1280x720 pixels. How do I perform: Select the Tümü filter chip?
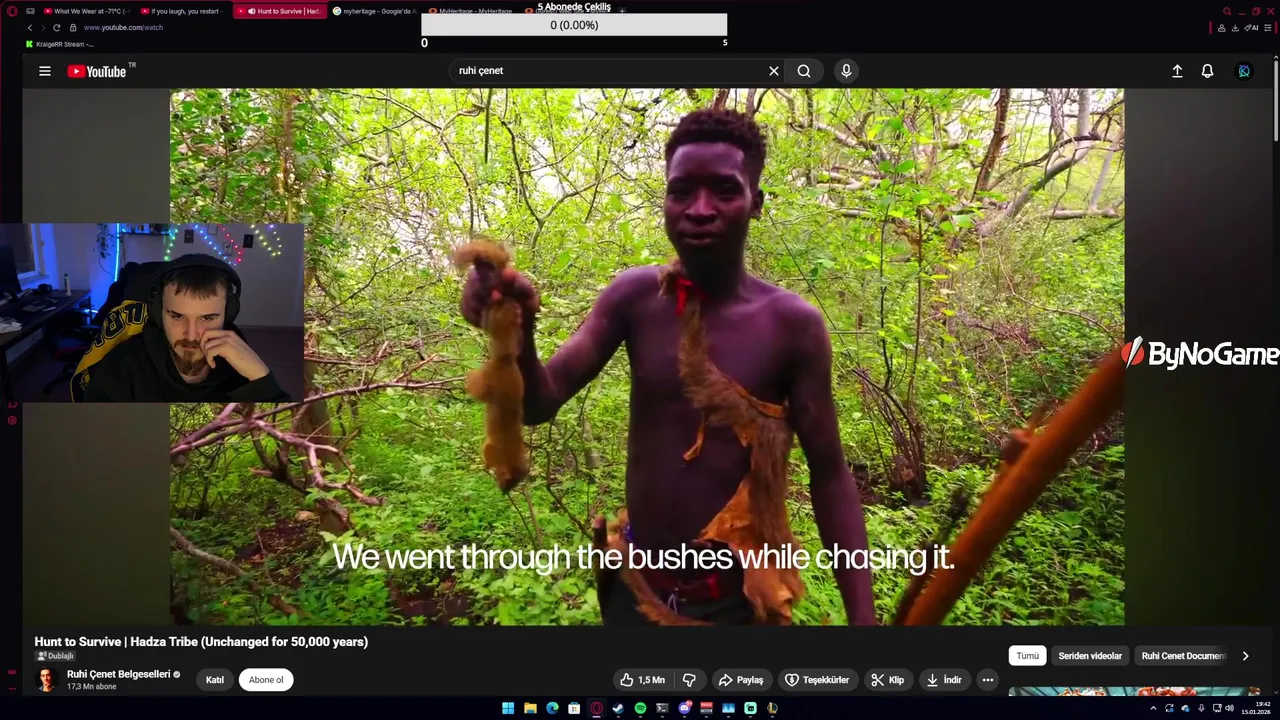[x=1027, y=656]
